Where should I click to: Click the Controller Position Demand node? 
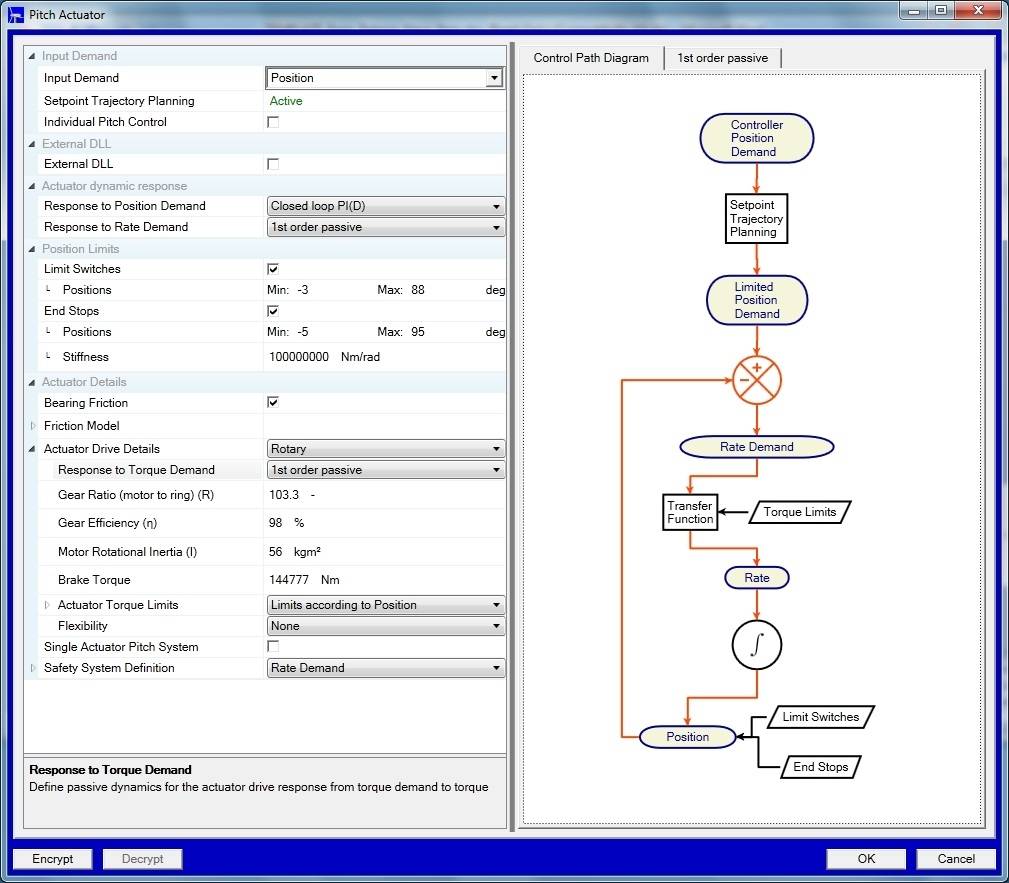[757, 138]
